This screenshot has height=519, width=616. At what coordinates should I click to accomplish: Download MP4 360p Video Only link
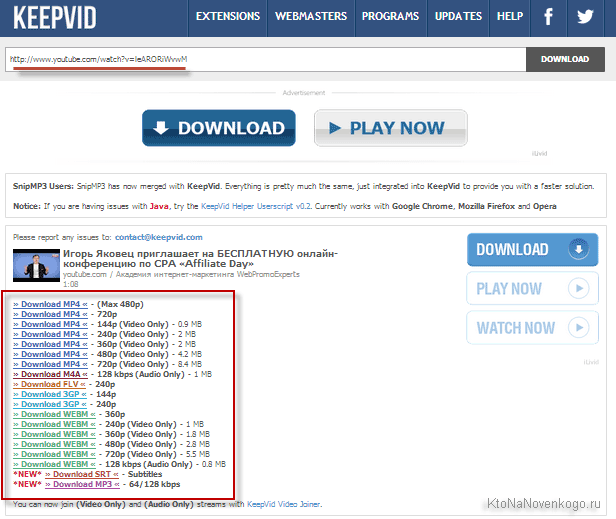click(x=50, y=344)
